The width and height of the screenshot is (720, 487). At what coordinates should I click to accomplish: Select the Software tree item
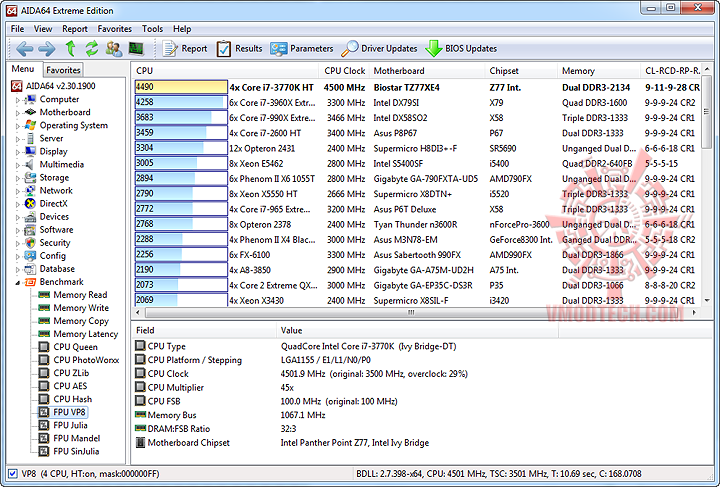(x=56, y=230)
